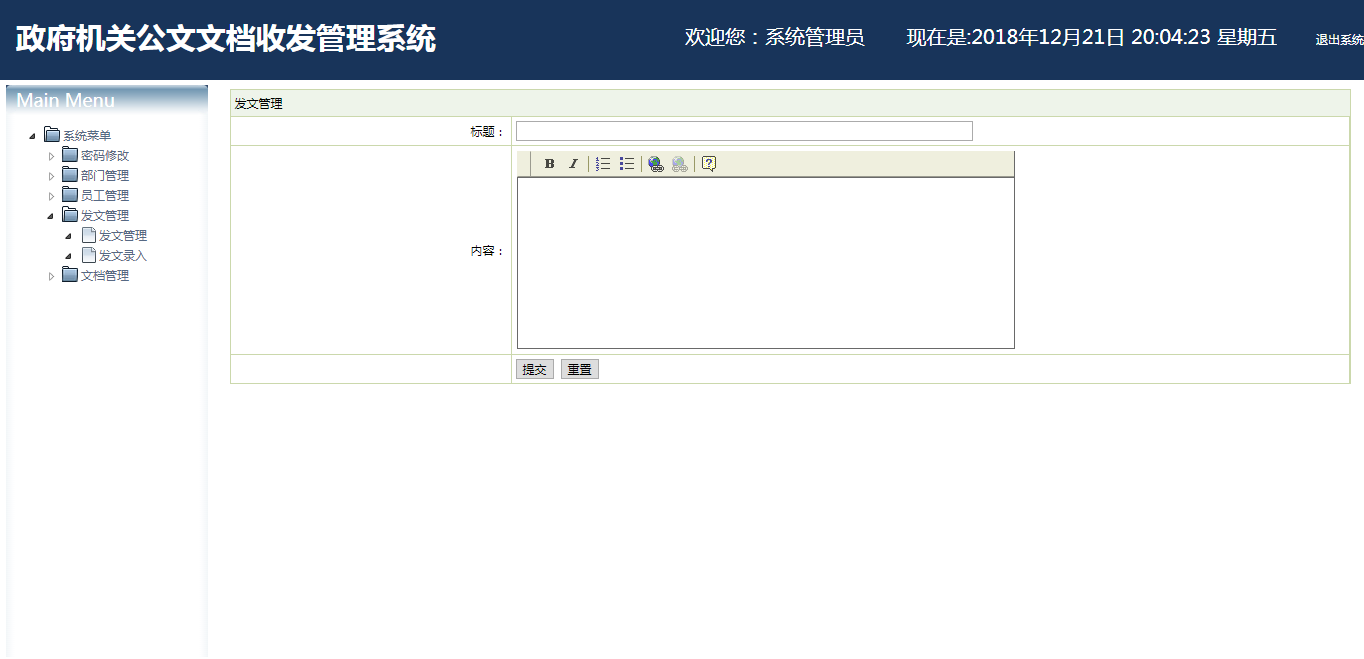The width and height of the screenshot is (1364, 659).
Task: Click the 员工管理 folder icon
Action: point(70,195)
